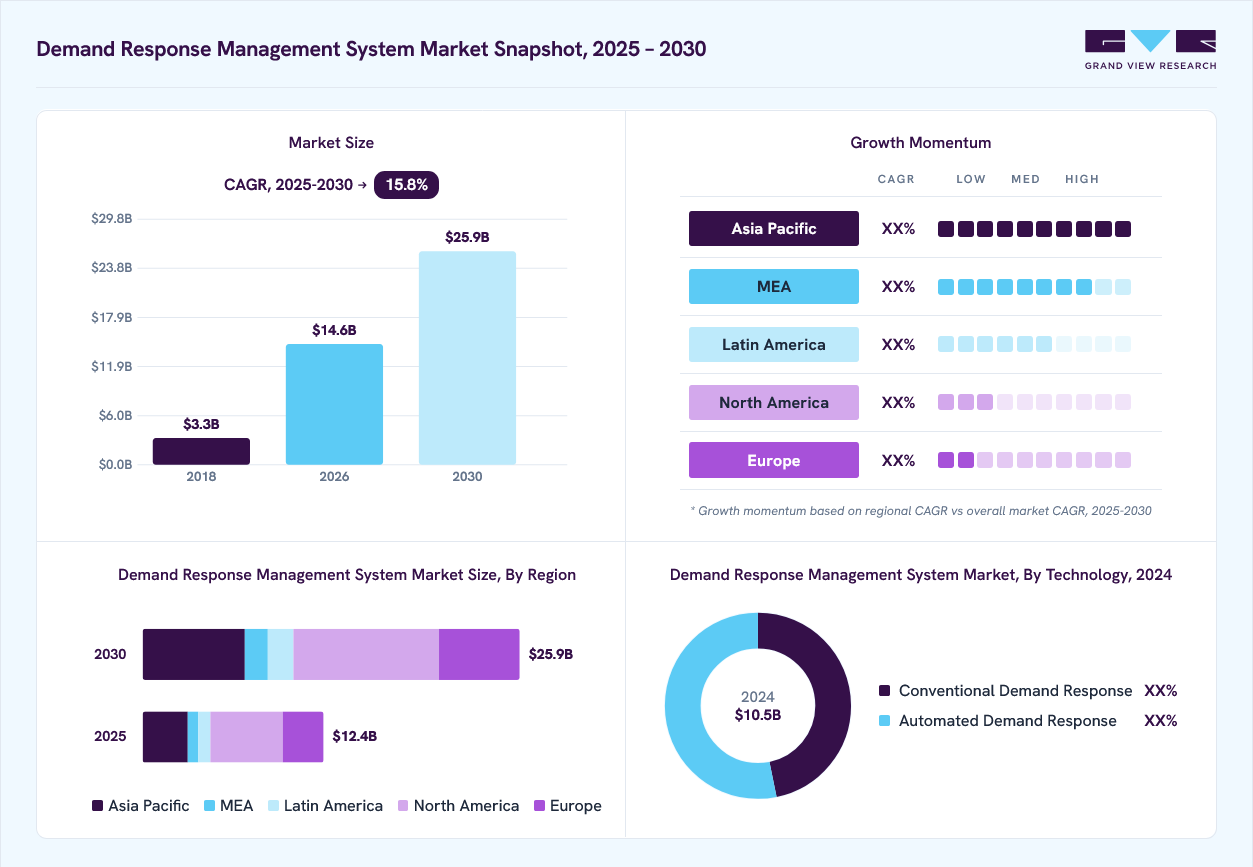Click Conventional Demand Response legend swatch
The height and width of the screenshot is (867, 1253).
pos(884,691)
